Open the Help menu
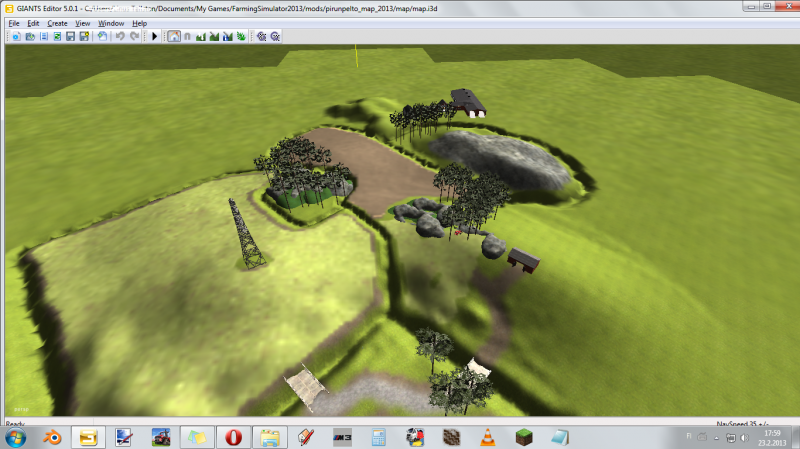The image size is (800, 449). [x=139, y=23]
